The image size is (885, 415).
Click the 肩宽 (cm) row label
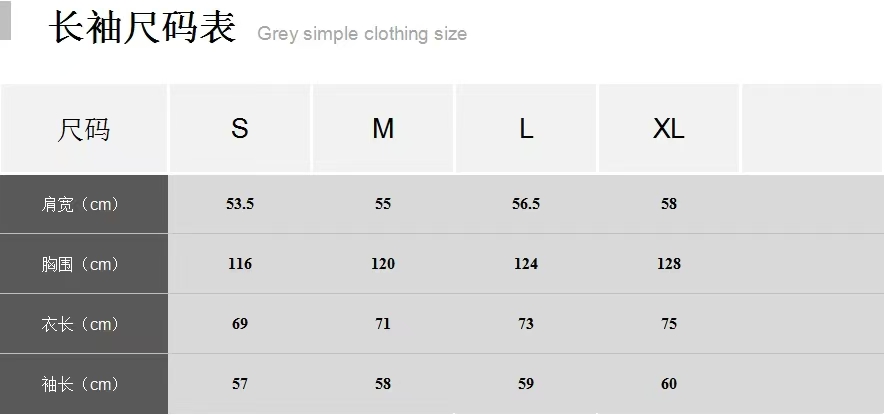coord(81,204)
